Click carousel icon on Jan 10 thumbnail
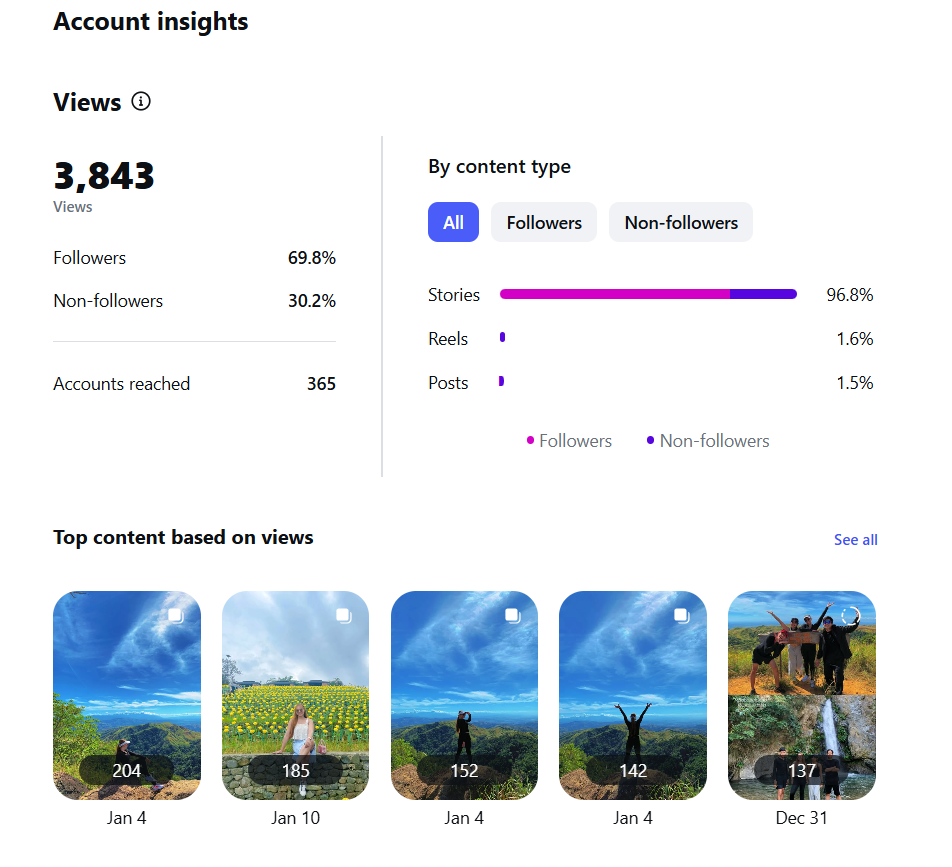Viewport: 952px width, 867px height. pos(344,616)
